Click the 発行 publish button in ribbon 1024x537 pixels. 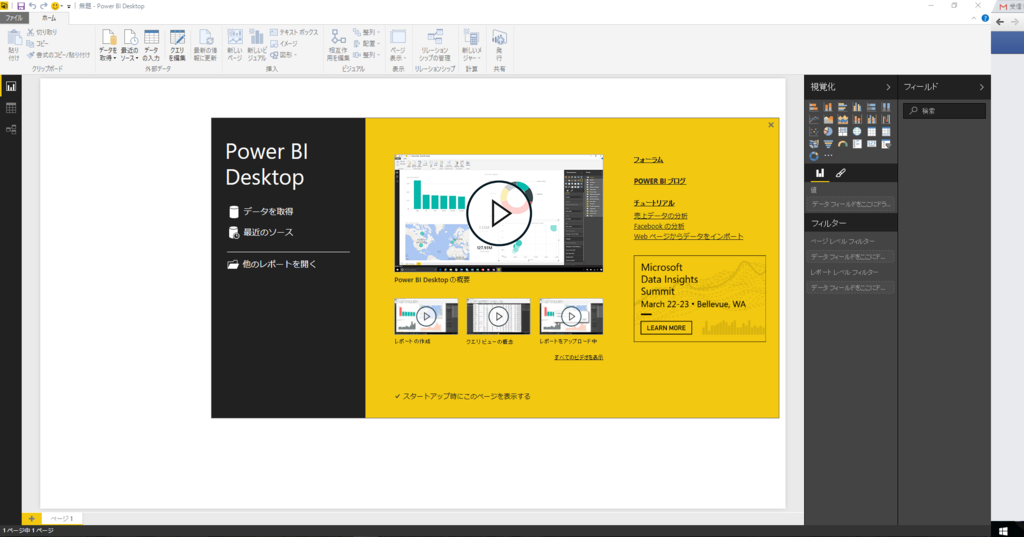499,45
